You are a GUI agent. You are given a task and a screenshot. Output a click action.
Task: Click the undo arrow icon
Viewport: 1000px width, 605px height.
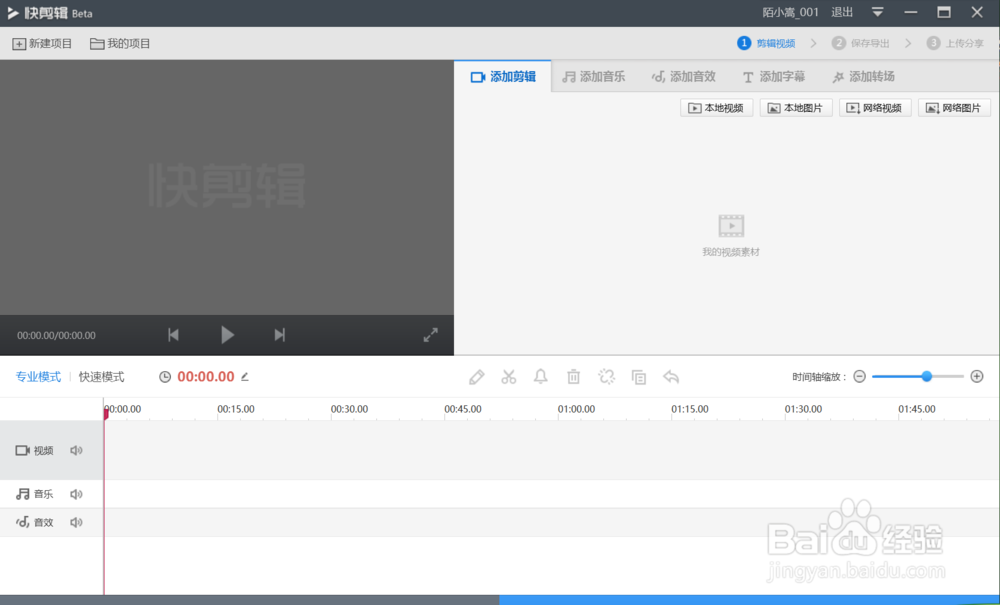click(x=670, y=376)
